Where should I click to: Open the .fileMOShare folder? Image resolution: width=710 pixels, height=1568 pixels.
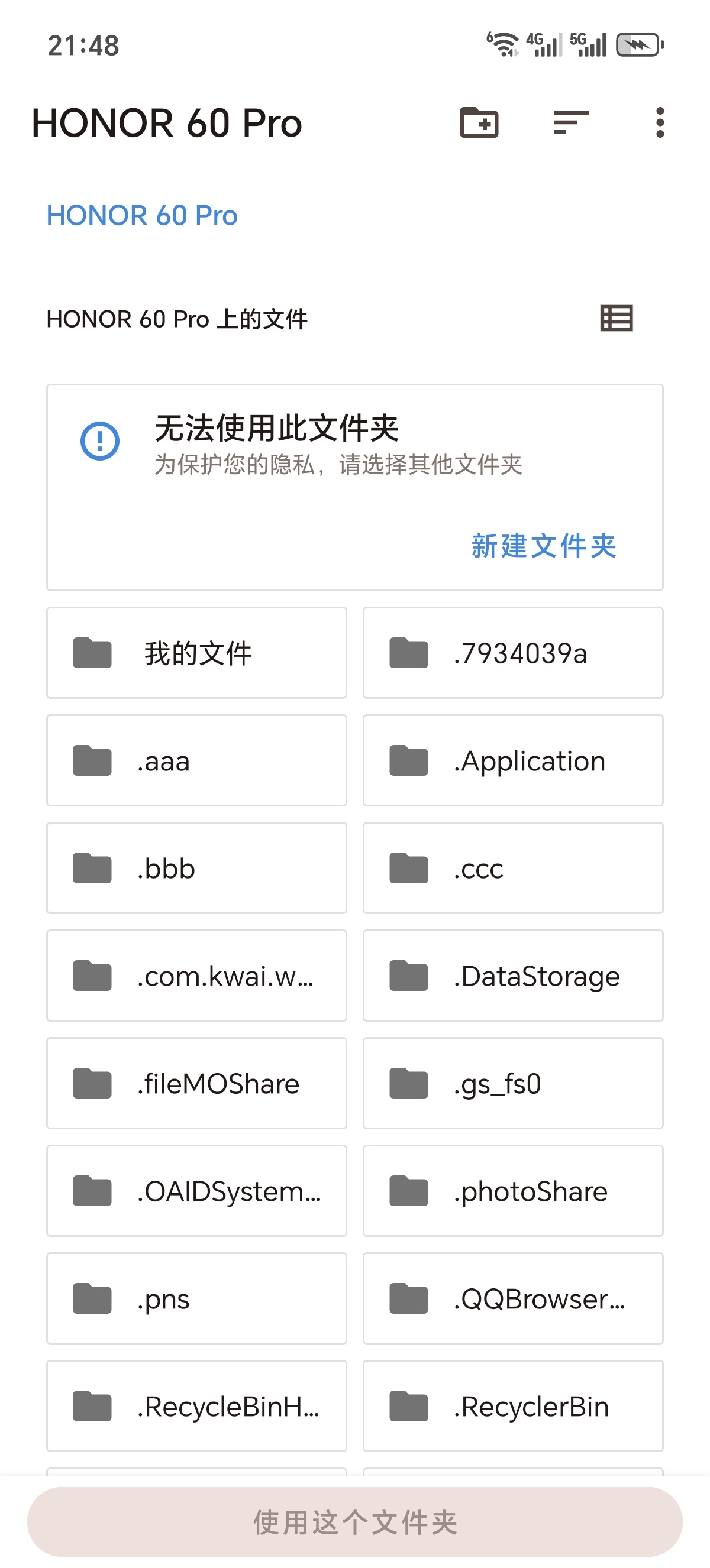pos(196,1083)
